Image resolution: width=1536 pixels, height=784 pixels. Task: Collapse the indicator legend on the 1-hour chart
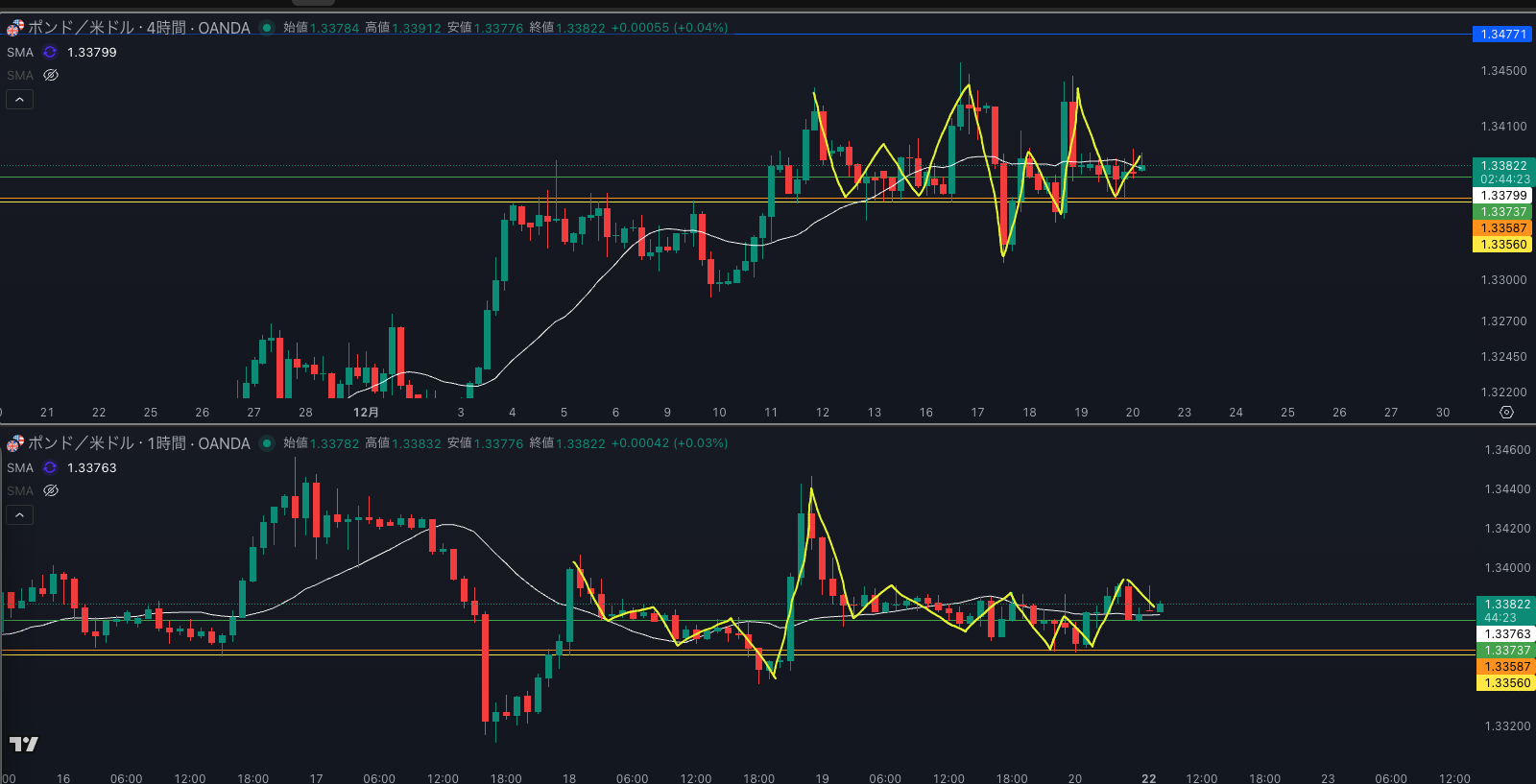click(x=19, y=514)
